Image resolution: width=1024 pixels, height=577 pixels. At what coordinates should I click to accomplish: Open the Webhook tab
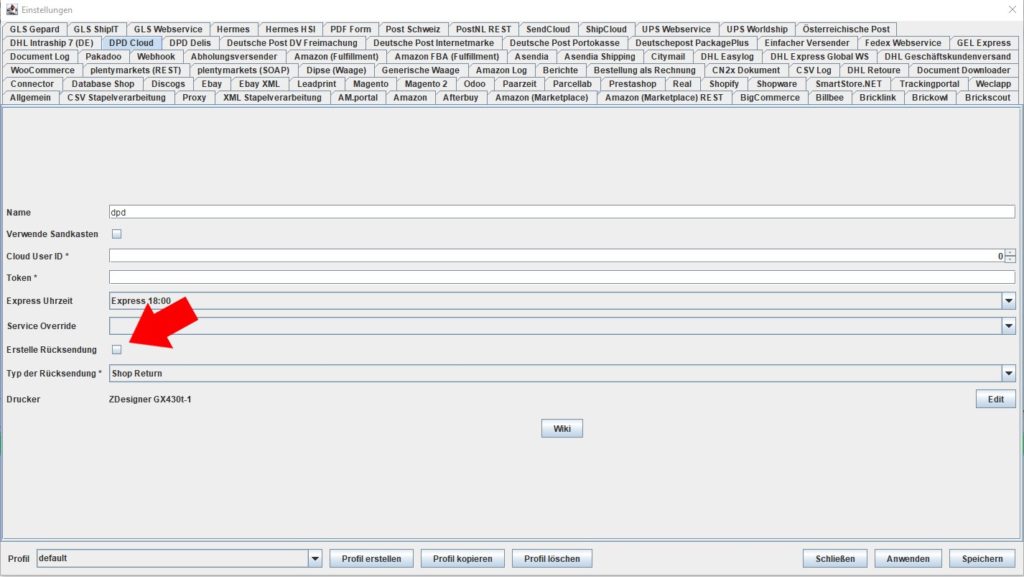(156, 57)
